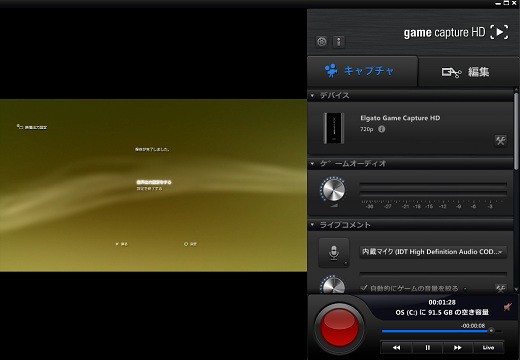Pause the playback
Screen dimensions: 520x360
(x=427, y=348)
